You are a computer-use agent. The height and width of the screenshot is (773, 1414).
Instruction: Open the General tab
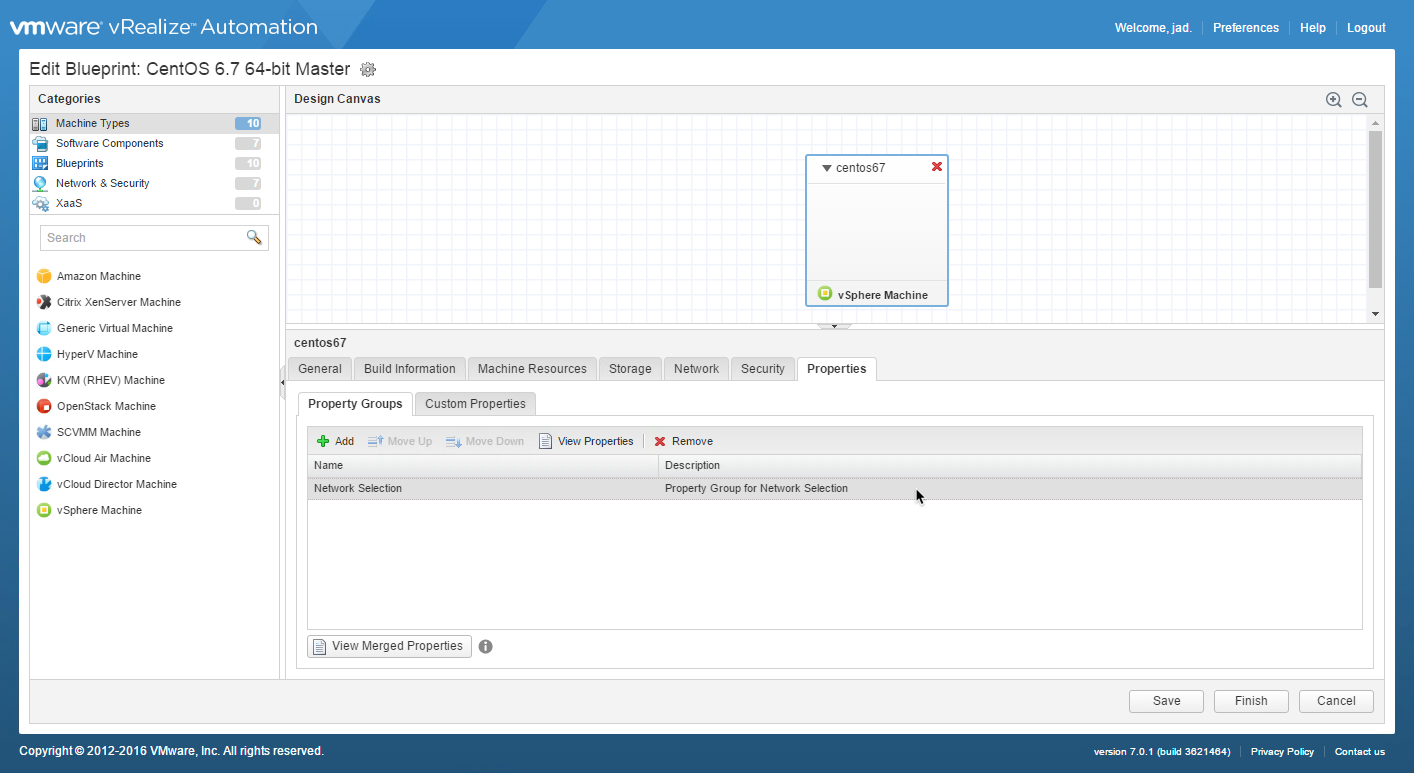320,369
